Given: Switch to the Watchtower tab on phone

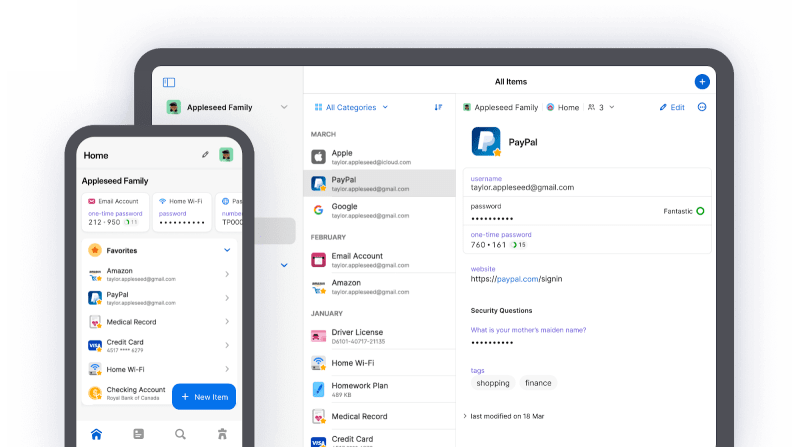Looking at the screenshot, I should point(222,434).
